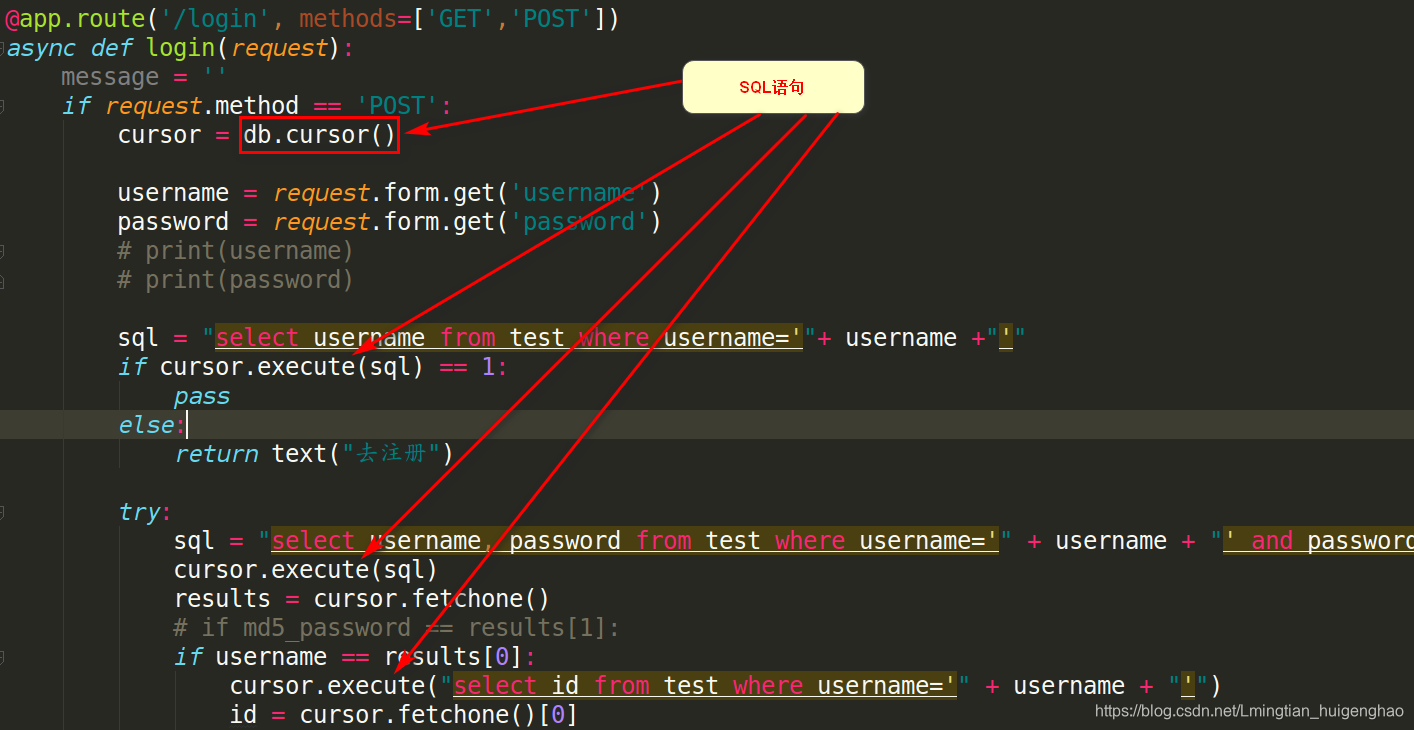Click id = cursor.fetchone()[0] line
The width and height of the screenshot is (1414, 730).
(x=404, y=715)
